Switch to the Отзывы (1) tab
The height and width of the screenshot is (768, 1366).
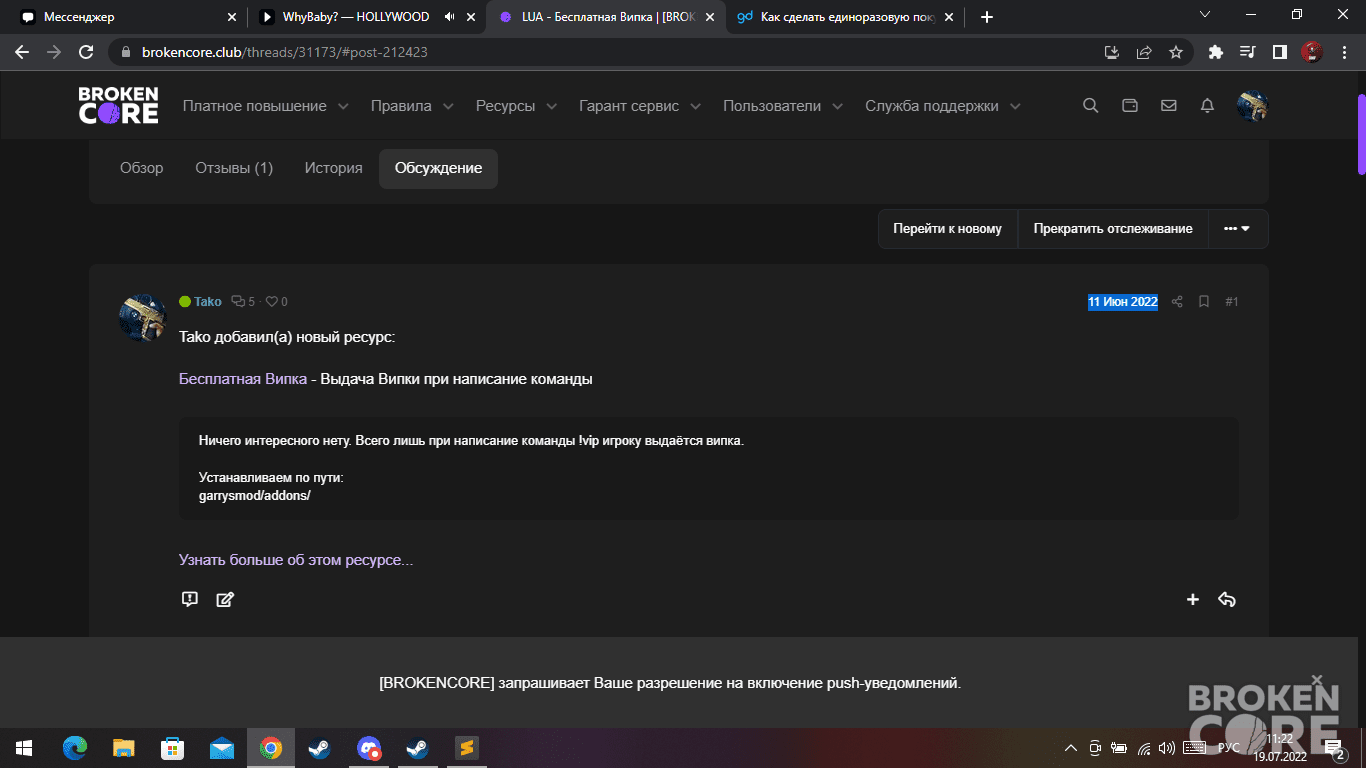coord(234,168)
